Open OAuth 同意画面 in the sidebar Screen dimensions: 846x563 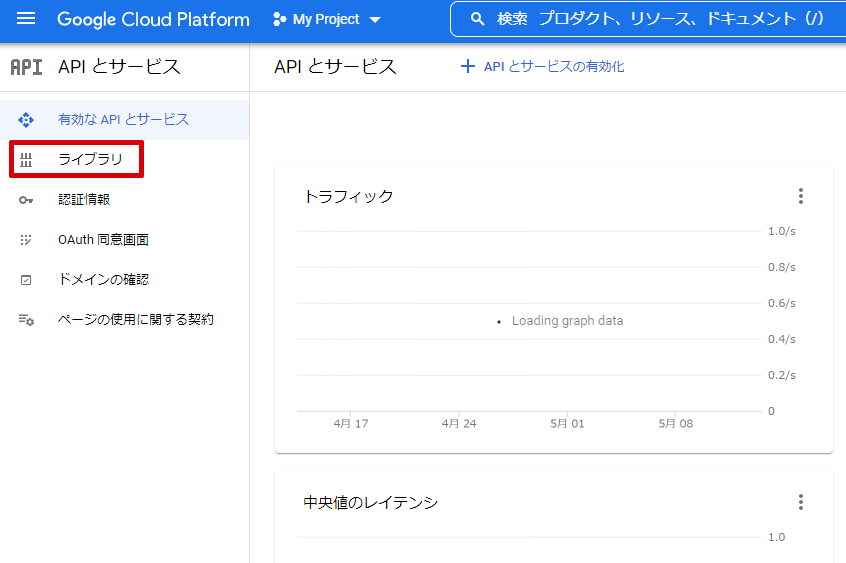(104, 239)
